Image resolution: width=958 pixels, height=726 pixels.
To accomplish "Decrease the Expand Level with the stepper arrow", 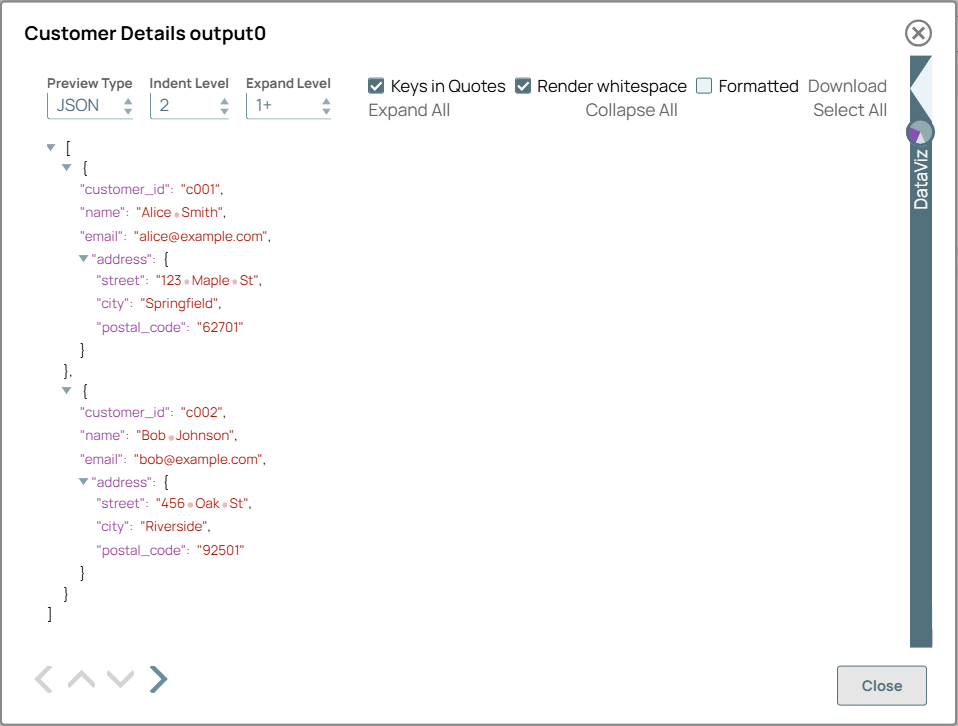I will point(326,110).
